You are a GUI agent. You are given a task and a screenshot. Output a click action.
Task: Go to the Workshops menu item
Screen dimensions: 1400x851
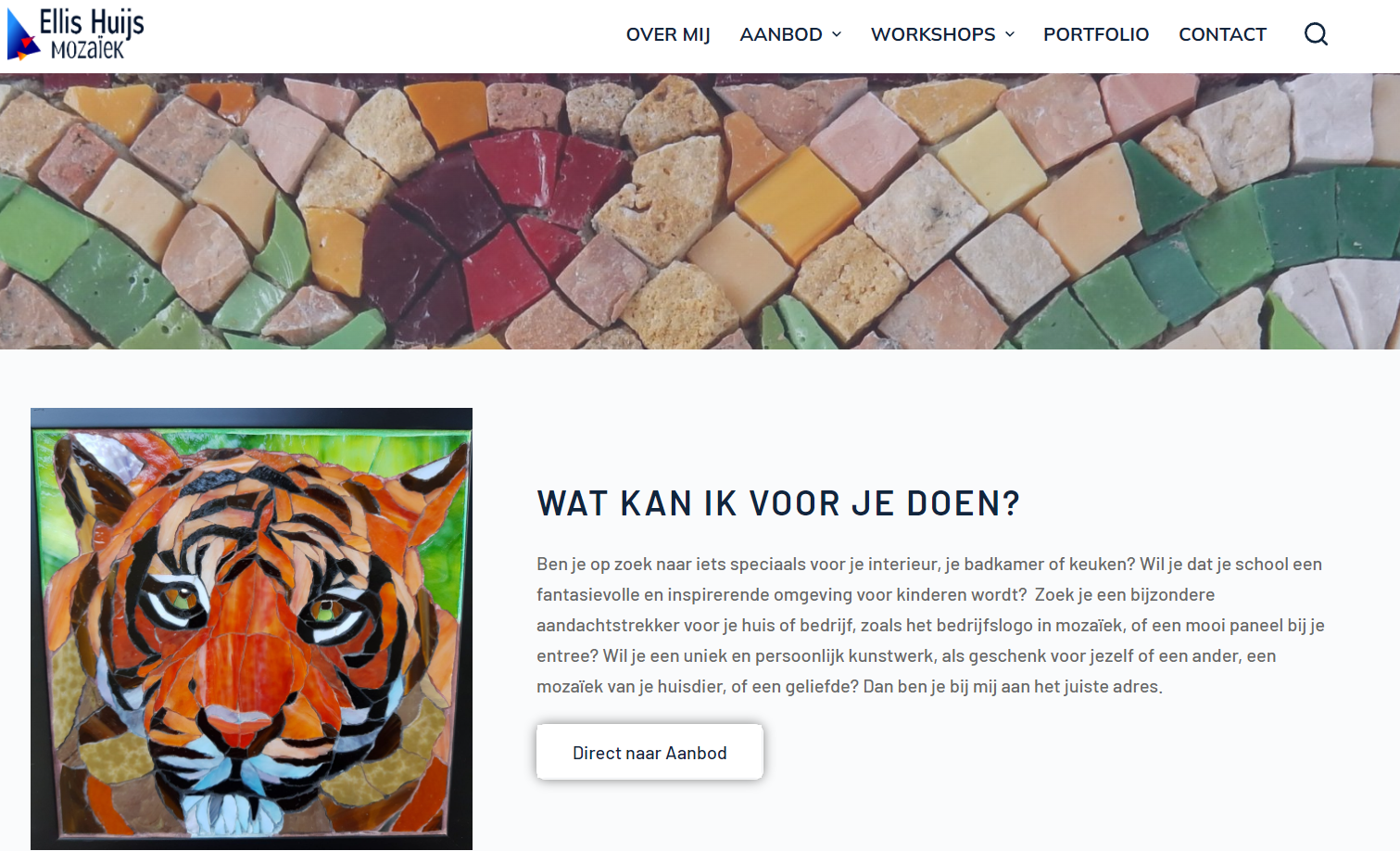tap(933, 34)
